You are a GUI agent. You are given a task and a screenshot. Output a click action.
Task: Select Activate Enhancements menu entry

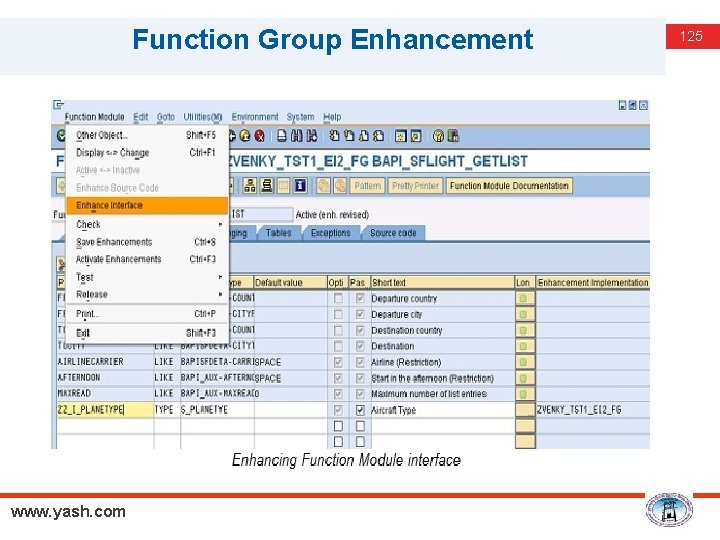(147, 259)
